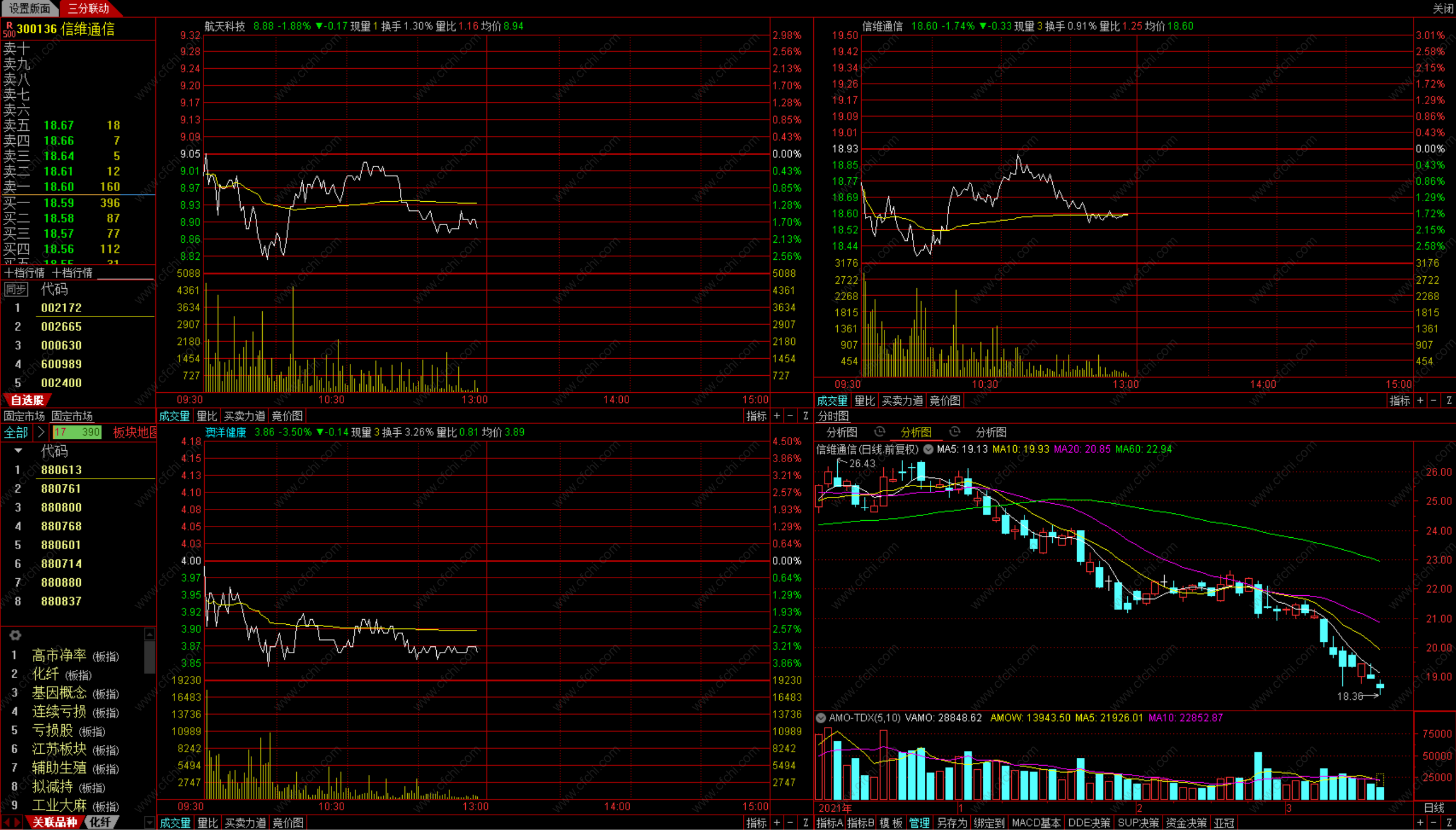Select stock code 002665 in watchlist
The height and width of the screenshot is (830, 1456).
(x=61, y=327)
